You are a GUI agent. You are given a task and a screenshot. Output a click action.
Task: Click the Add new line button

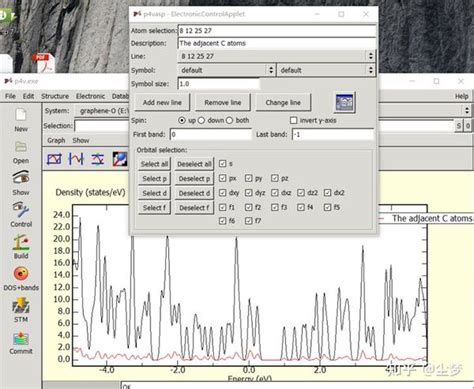162,102
